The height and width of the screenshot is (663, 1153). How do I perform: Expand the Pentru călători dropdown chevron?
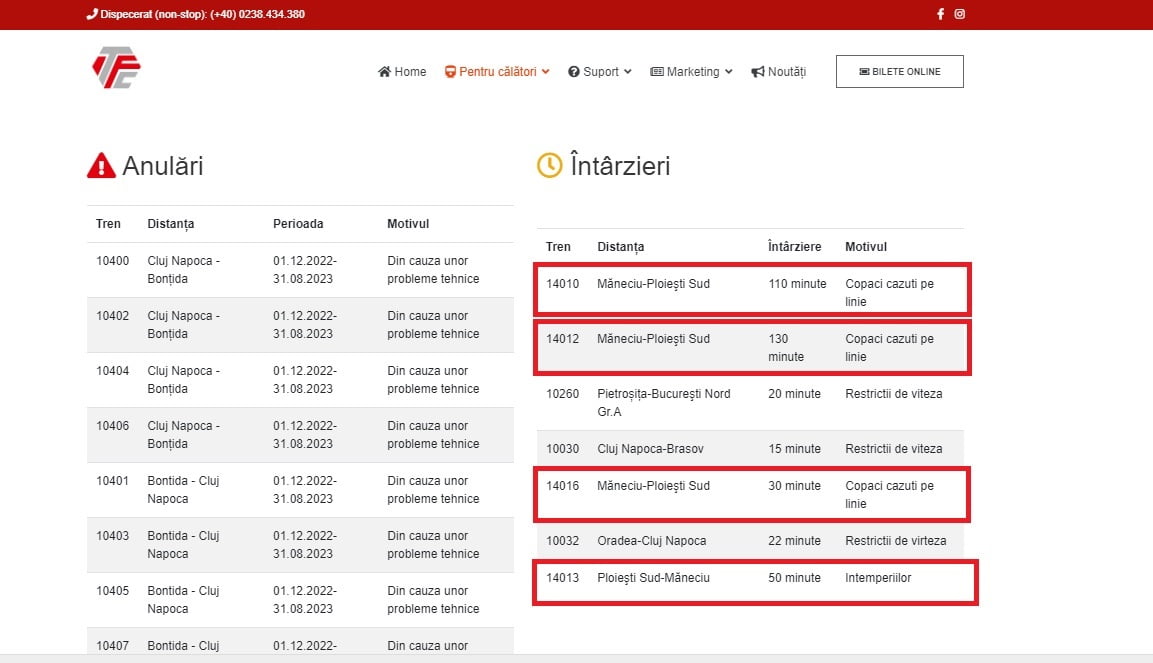point(546,71)
